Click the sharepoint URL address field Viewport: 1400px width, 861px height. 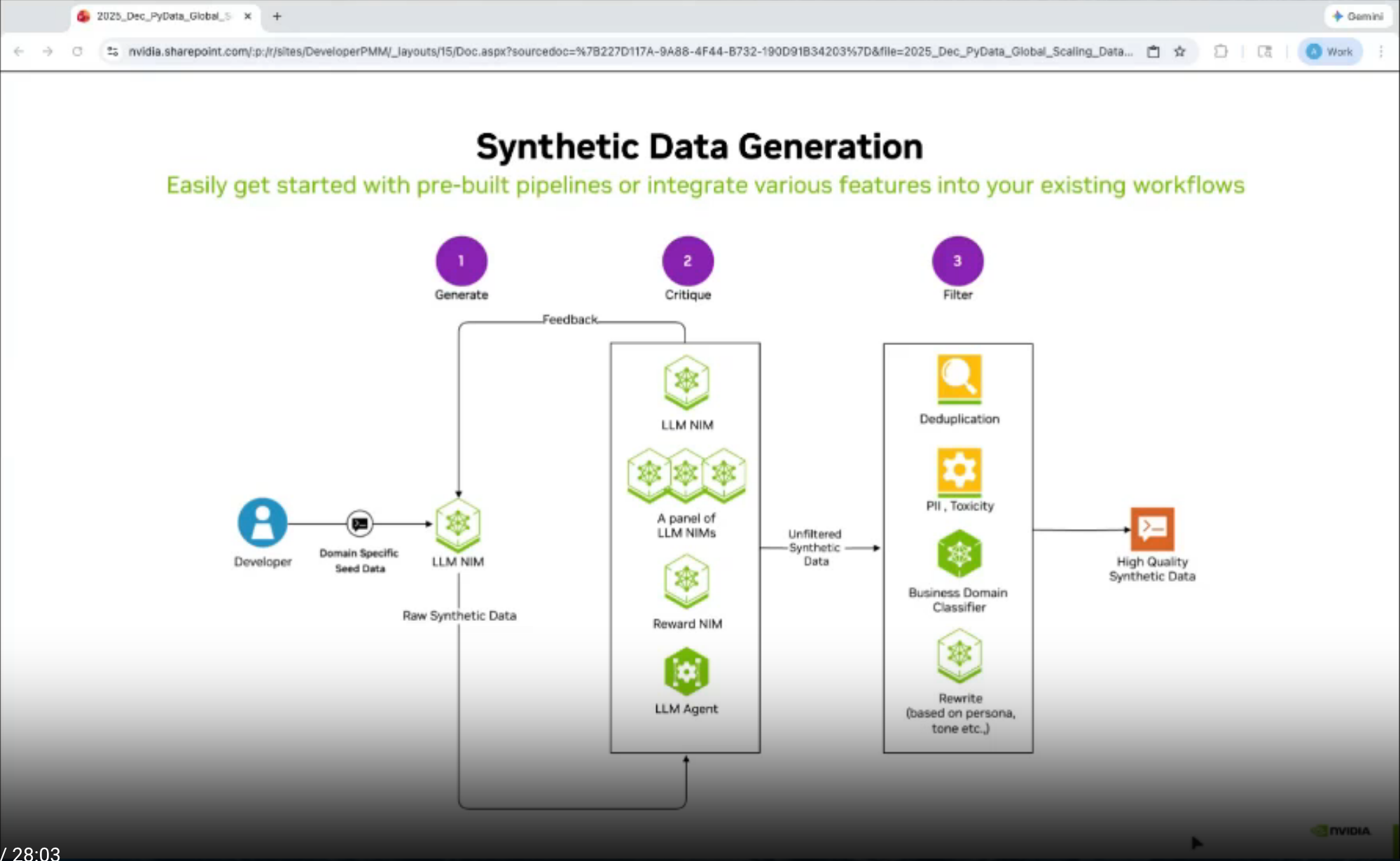pos(630,51)
